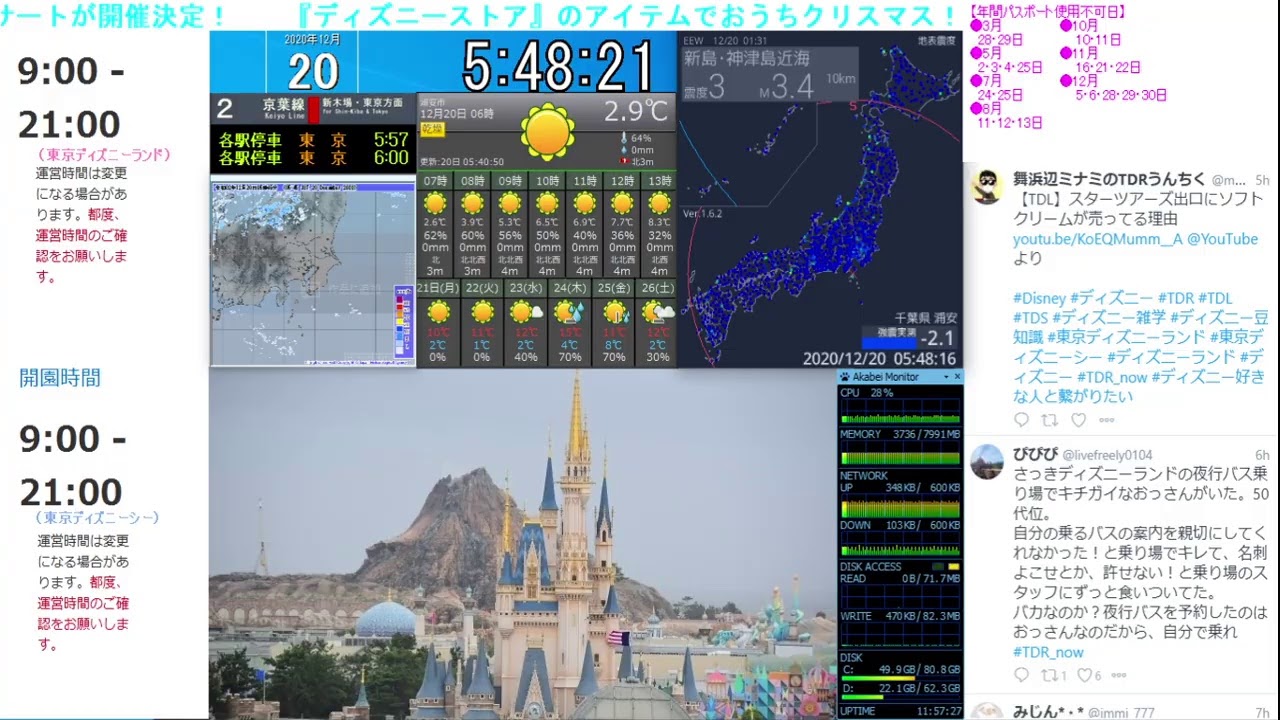The height and width of the screenshot is (720, 1280).
Task: Click the (東京ディズニーランド) label
Action: (105, 155)
